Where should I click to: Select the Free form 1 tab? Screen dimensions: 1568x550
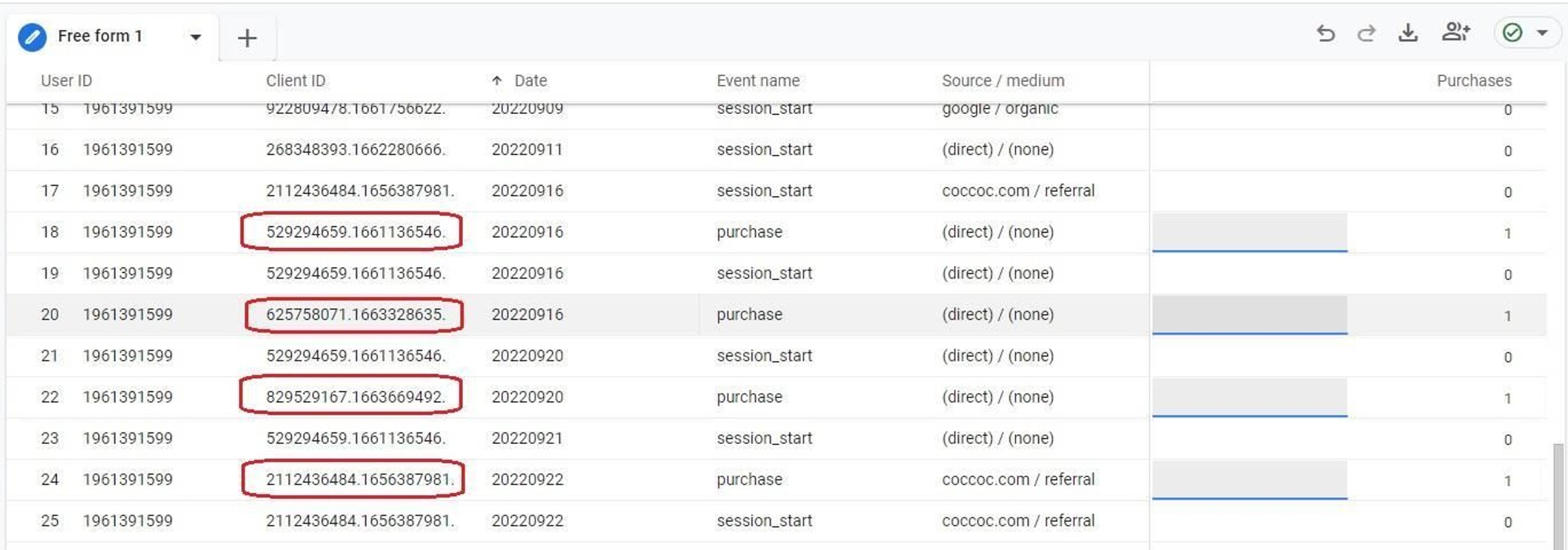tap(100, 36)
